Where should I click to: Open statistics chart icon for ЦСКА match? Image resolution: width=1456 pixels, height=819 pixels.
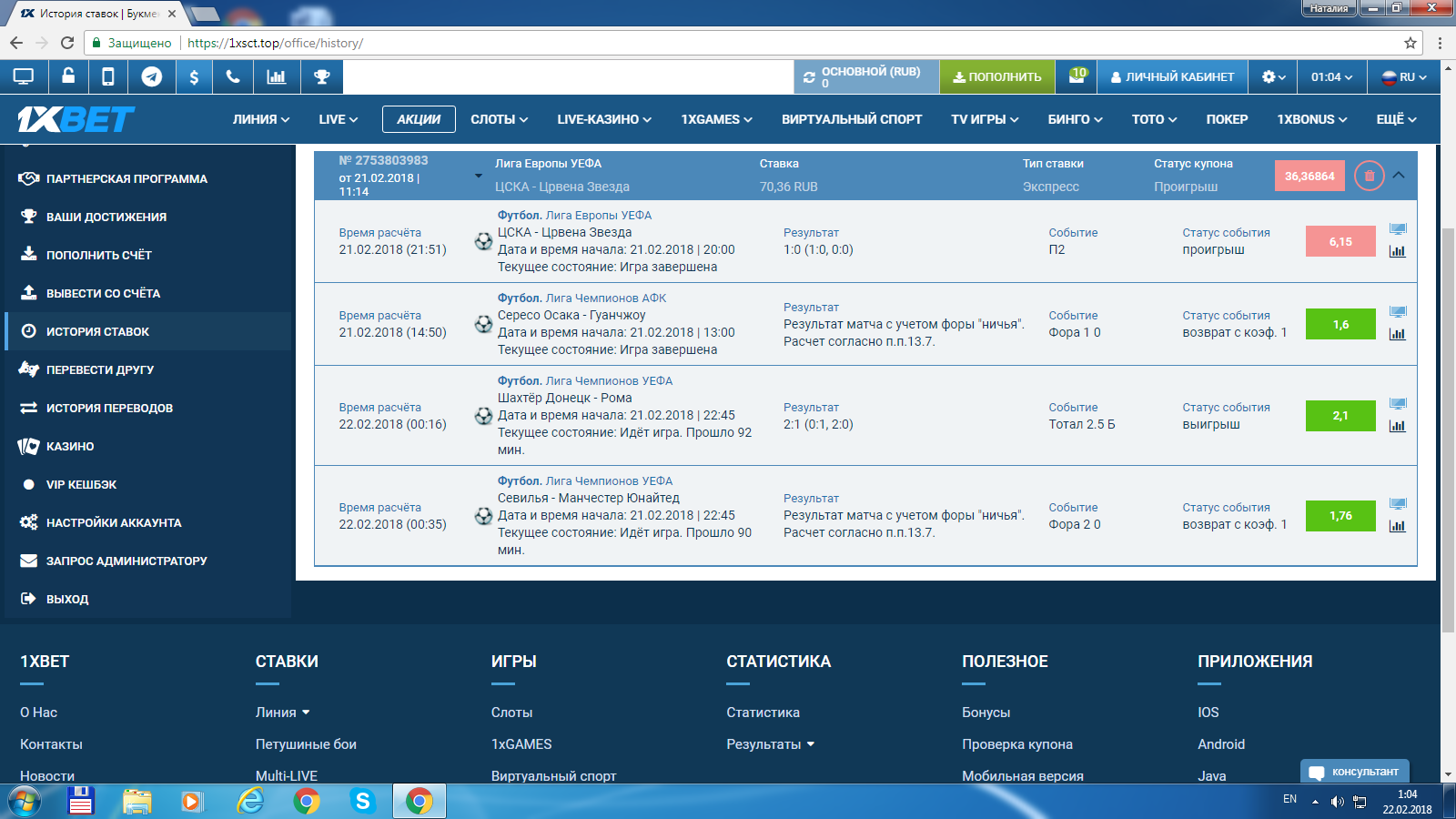(x=1398, y=252)
